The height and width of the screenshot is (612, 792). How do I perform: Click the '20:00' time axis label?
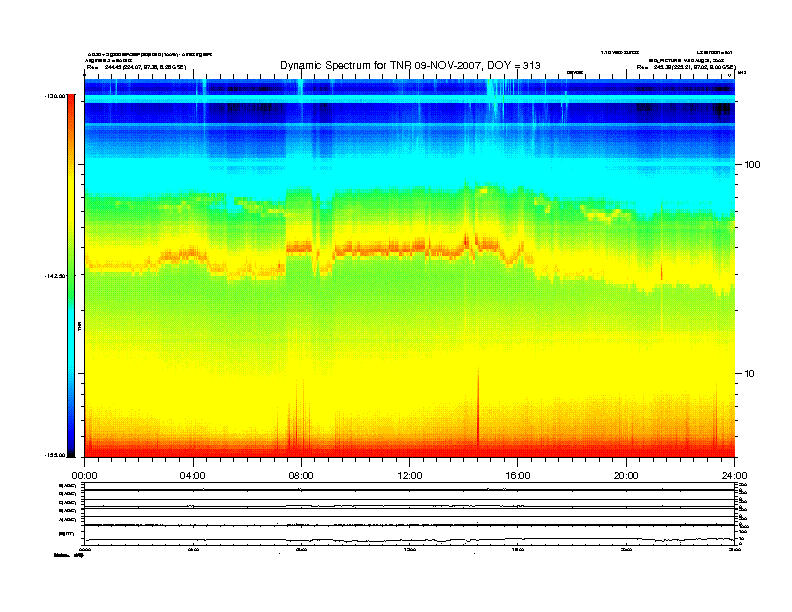(626, 476)
